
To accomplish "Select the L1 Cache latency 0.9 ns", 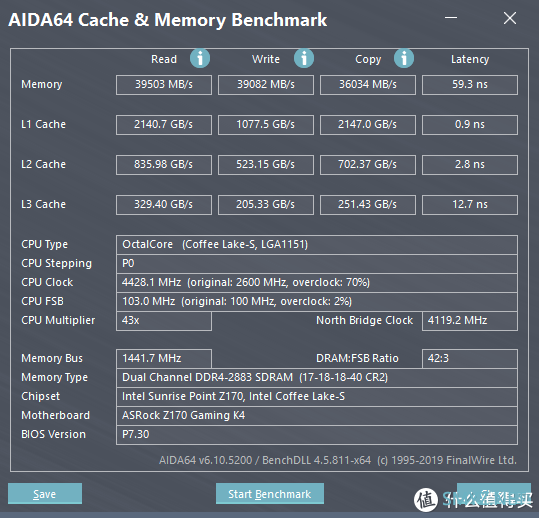I will (470, 125).
